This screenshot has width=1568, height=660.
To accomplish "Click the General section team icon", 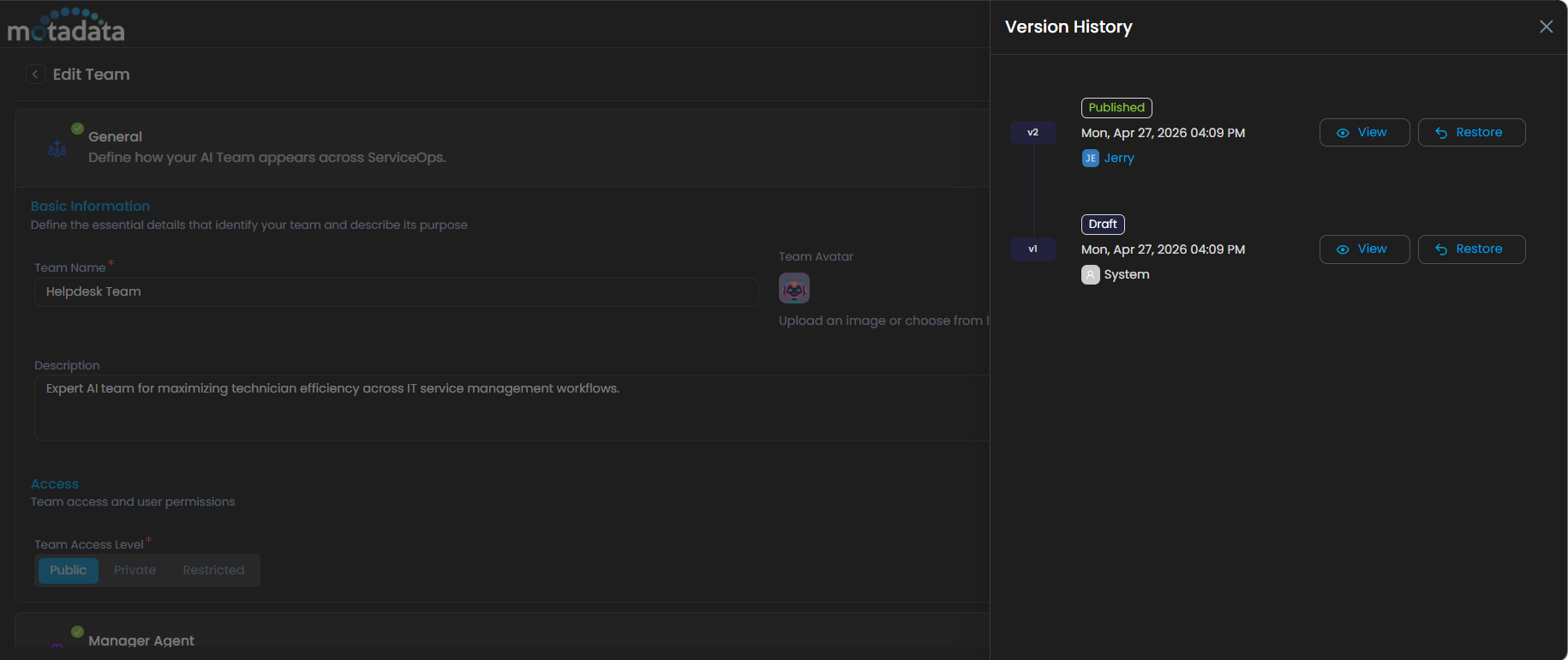I will click(57, 149).
